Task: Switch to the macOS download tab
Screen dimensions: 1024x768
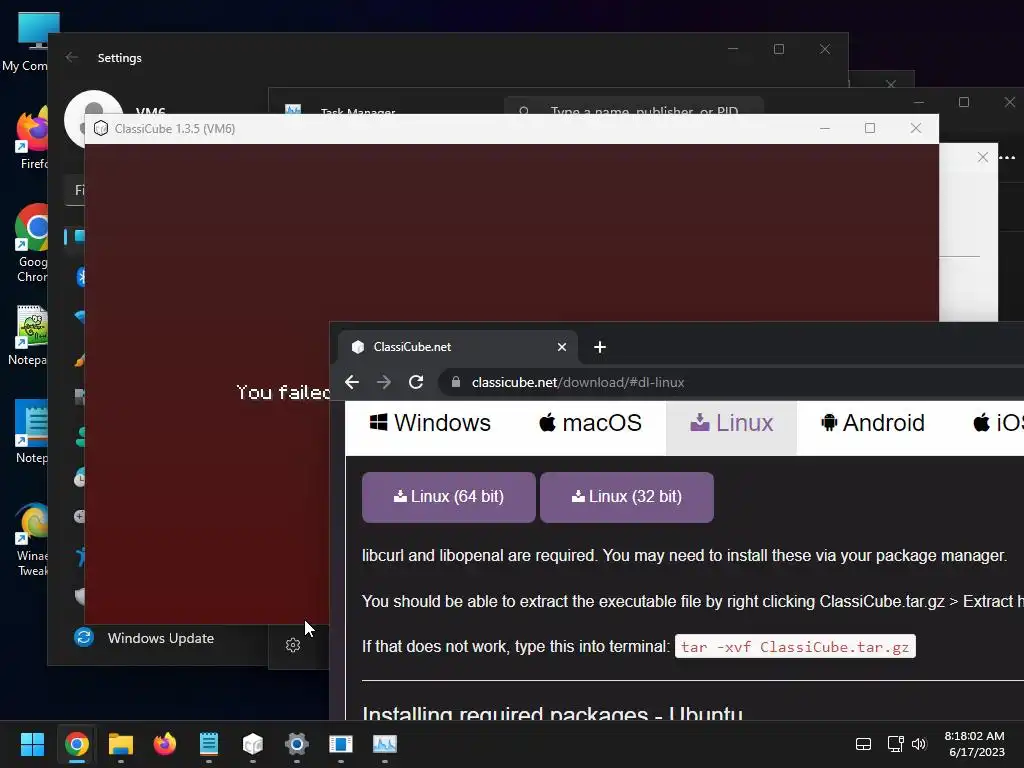Action: pos(590,423)
